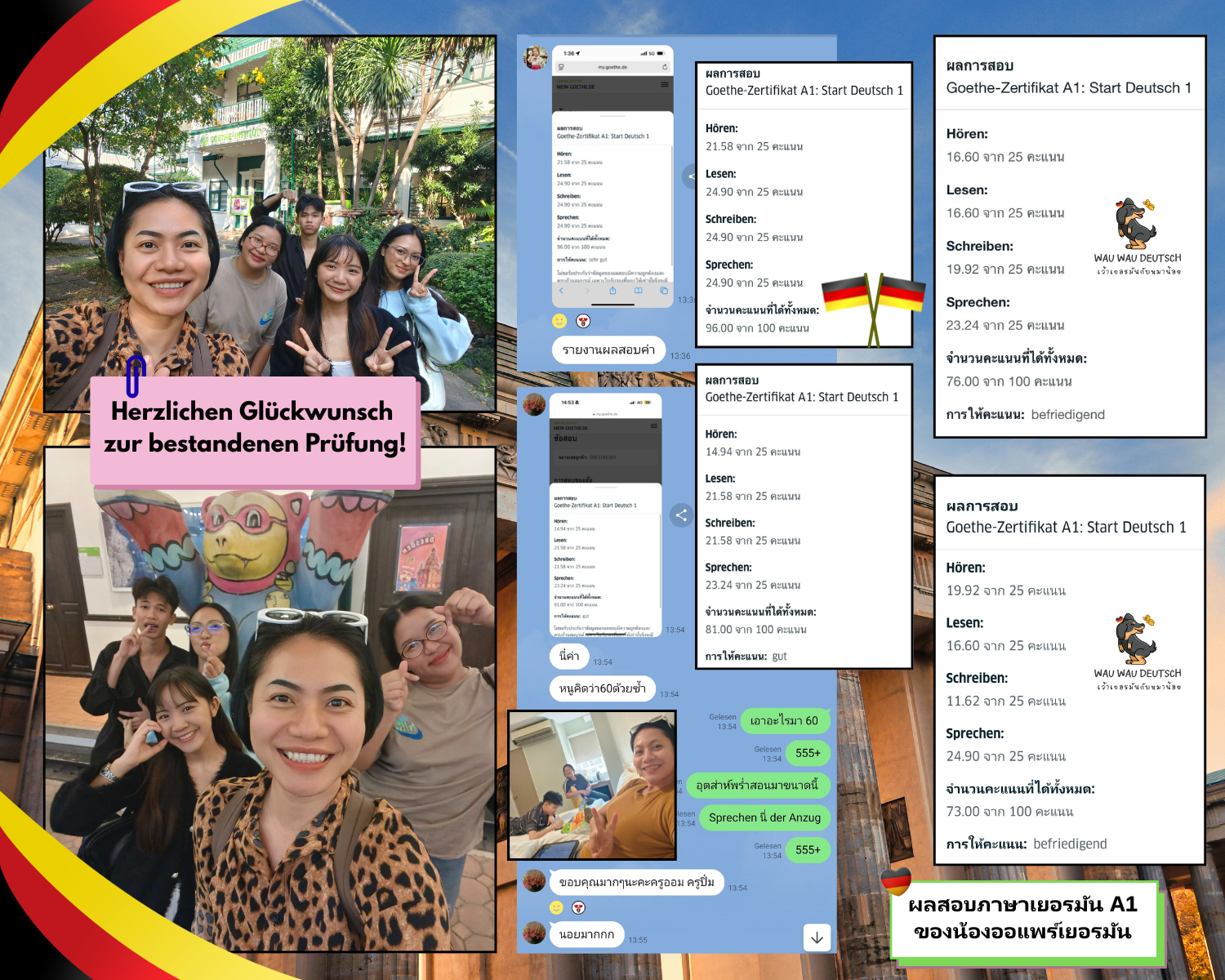Image resolution: width=1225 pixels, height=980 pixels.
Task: Open the Mein Goethe.de hamburger menu, first screenshot
Action: click(x=664, y=85)
